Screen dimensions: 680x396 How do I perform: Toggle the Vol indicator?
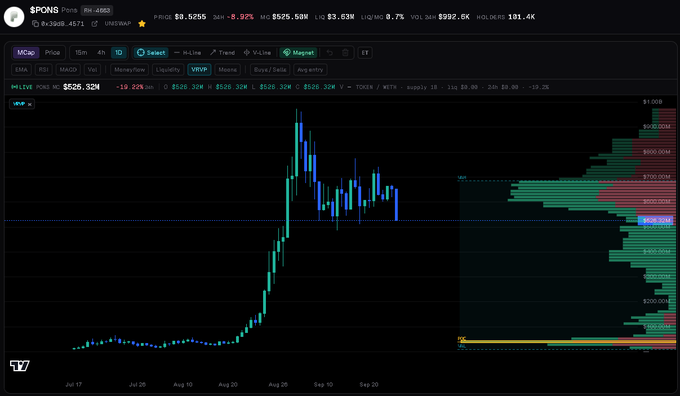click(x=92, y=69)
